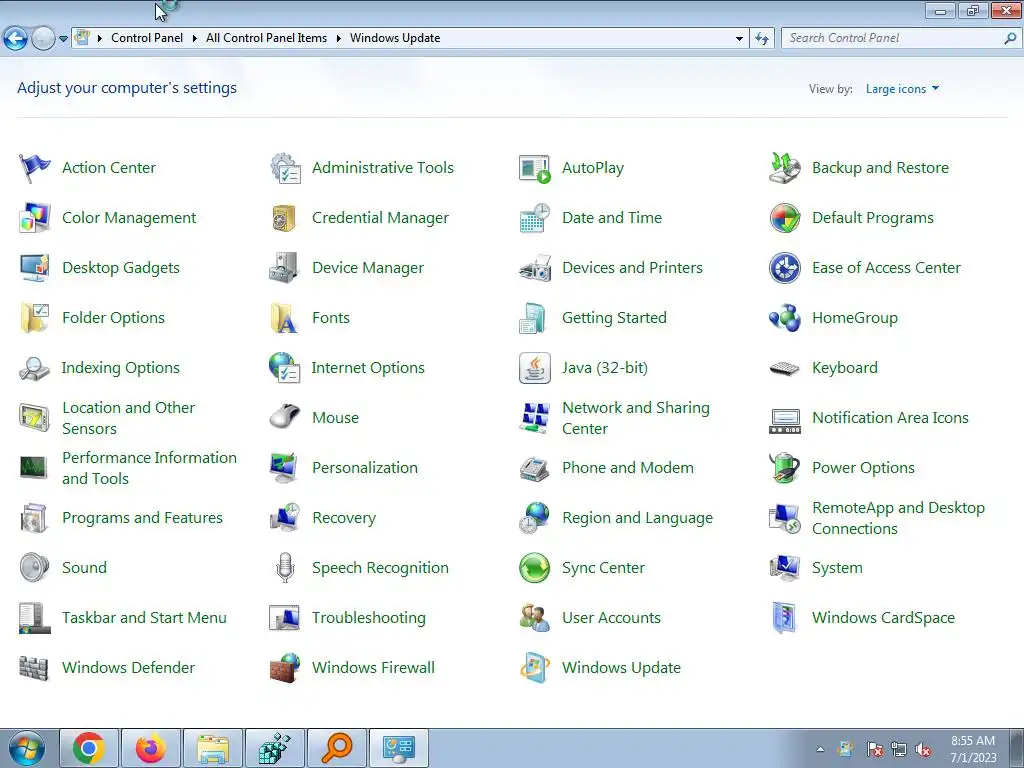Open the Windows Defender wall icon
The height and width of the screenshot is (768, 1024).
tap(34, 667)
